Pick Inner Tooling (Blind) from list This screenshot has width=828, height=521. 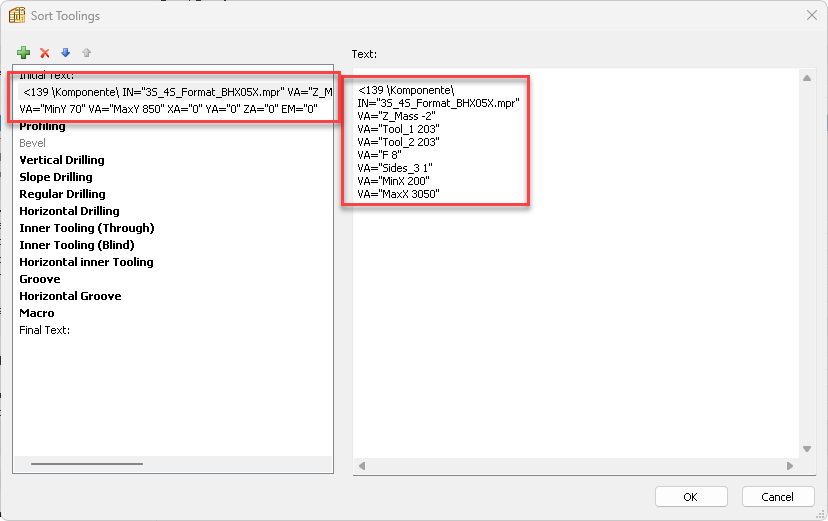[x=76, y=245]
